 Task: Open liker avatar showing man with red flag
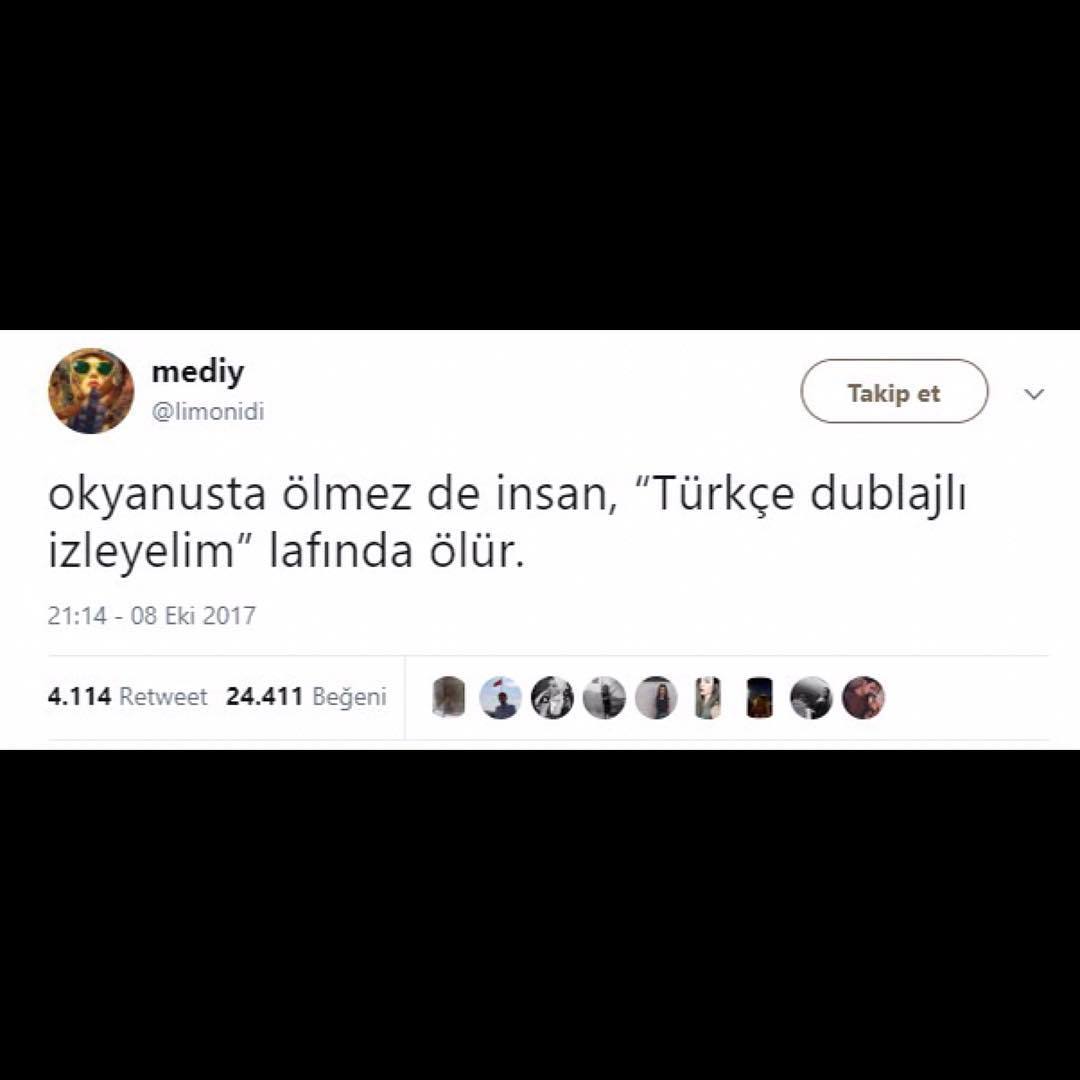500,698
